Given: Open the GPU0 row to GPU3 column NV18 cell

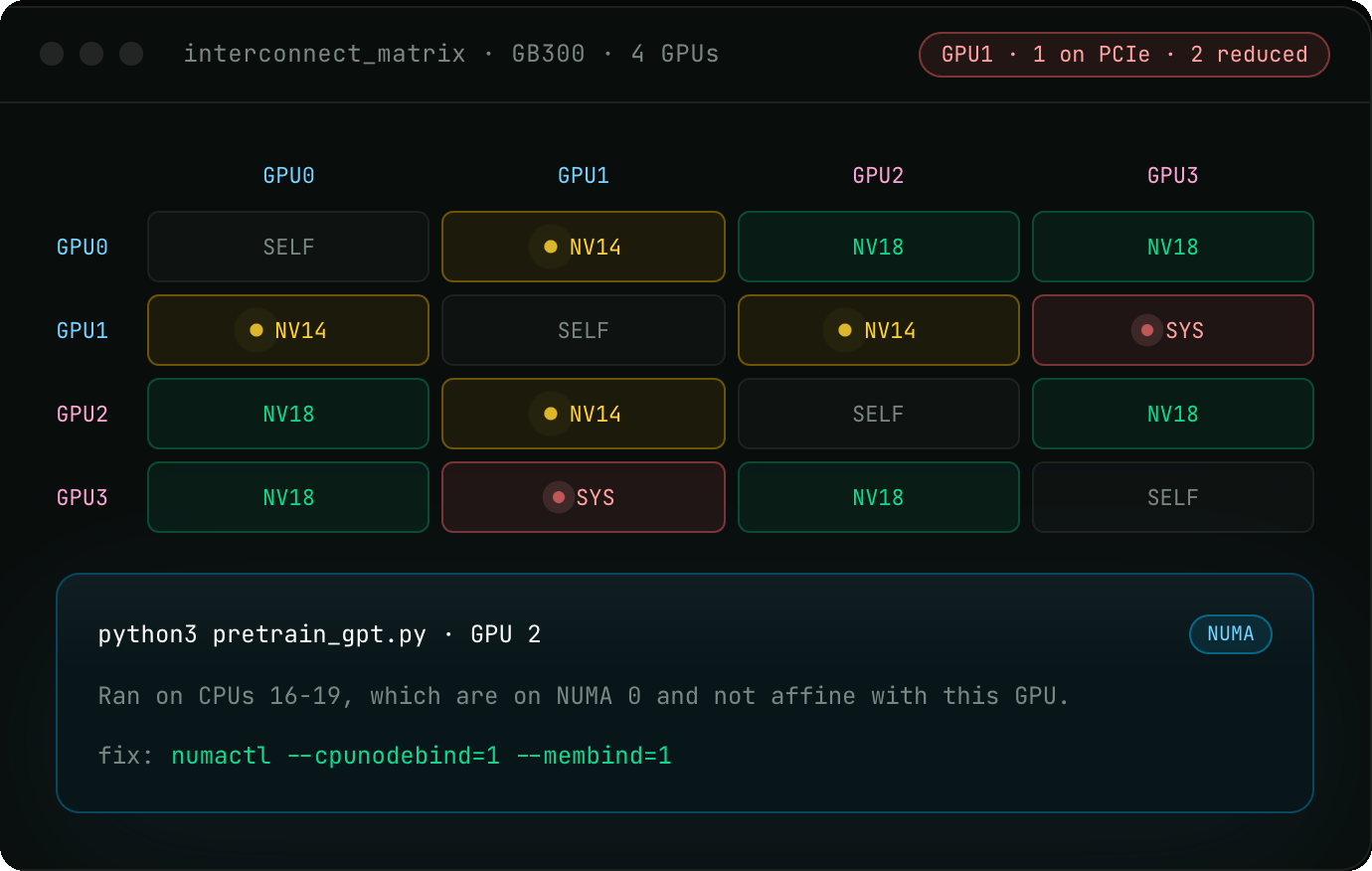Looking at the screenshot, I should (1173, 247).
